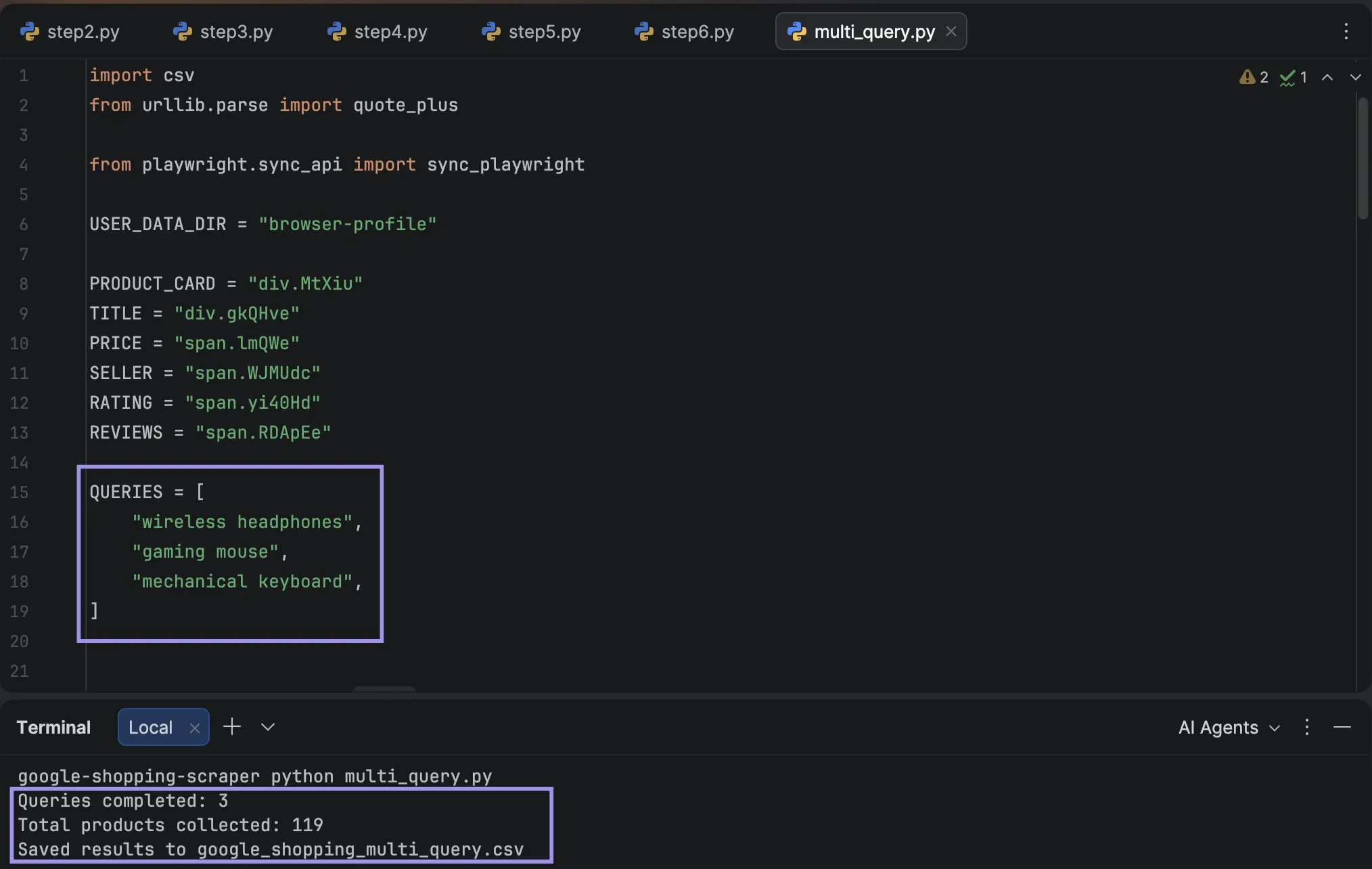Viewport: 1372px width, 869px height.
Task: Go to previous highlighted problem arrow
Action: [x=1327, y=77]
